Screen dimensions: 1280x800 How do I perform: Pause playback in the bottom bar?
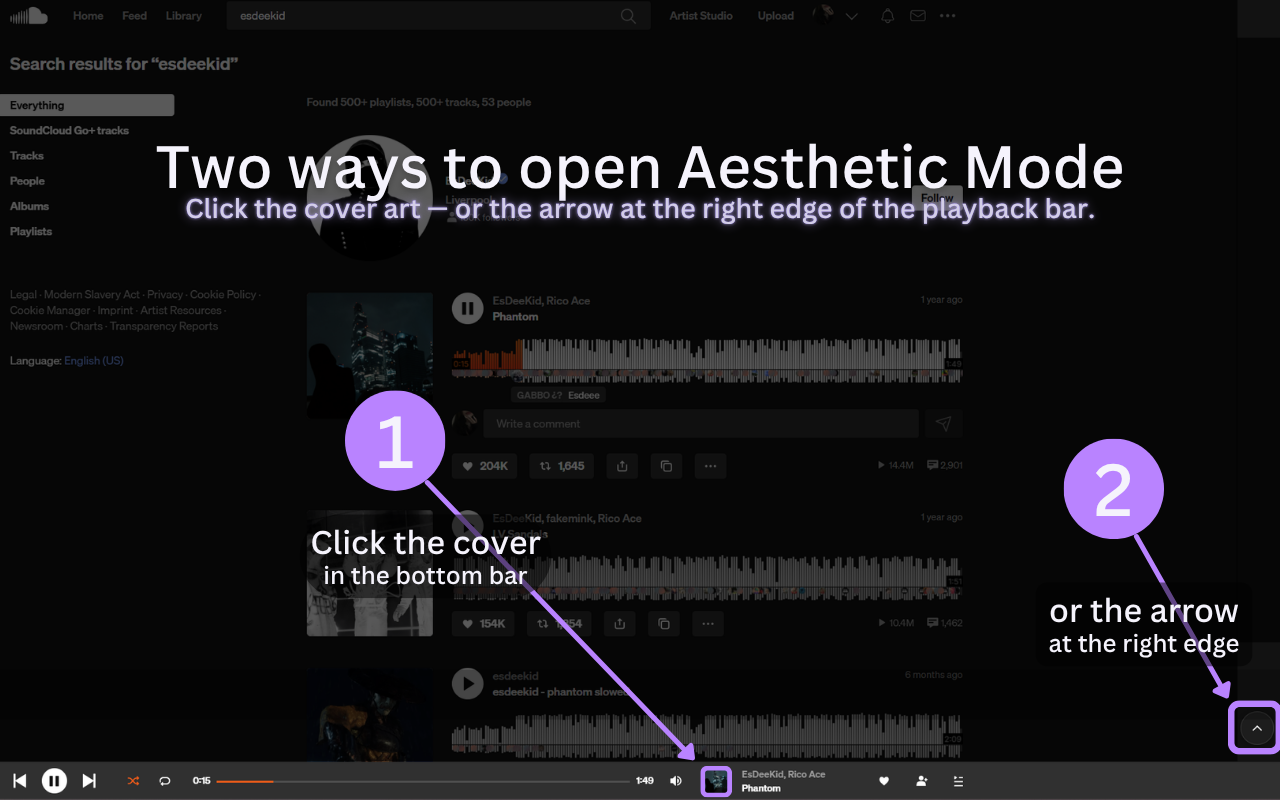point(54,781)
